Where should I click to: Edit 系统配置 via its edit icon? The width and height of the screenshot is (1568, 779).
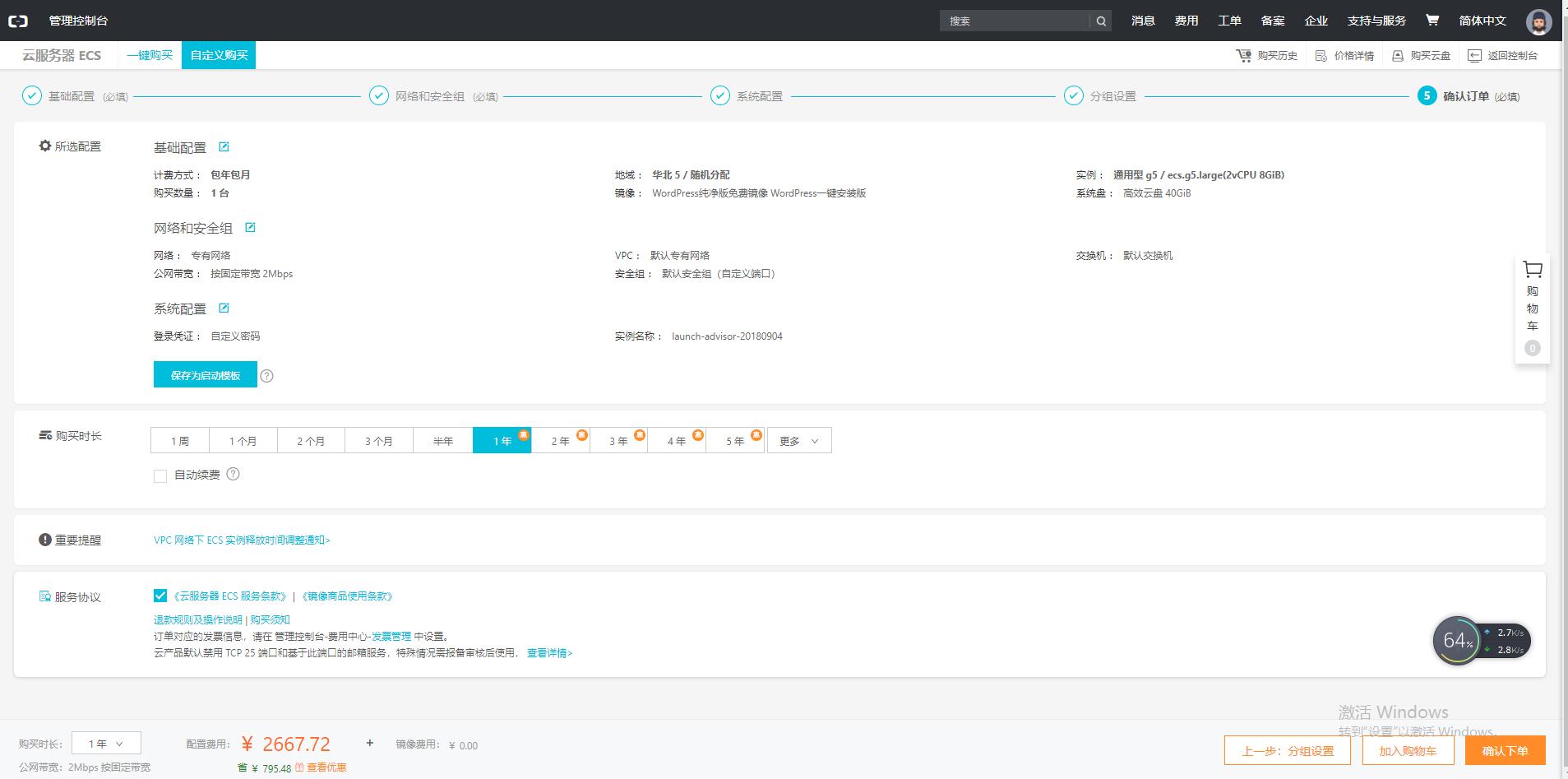click(x=224, y=308)
